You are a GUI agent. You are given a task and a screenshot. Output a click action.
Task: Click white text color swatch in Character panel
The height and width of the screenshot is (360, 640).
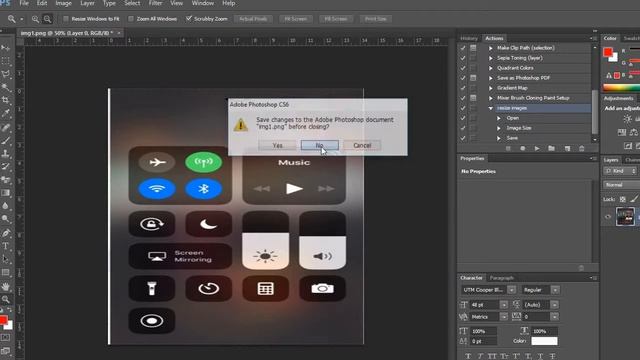pyautogui.click(x=544, y=341)
